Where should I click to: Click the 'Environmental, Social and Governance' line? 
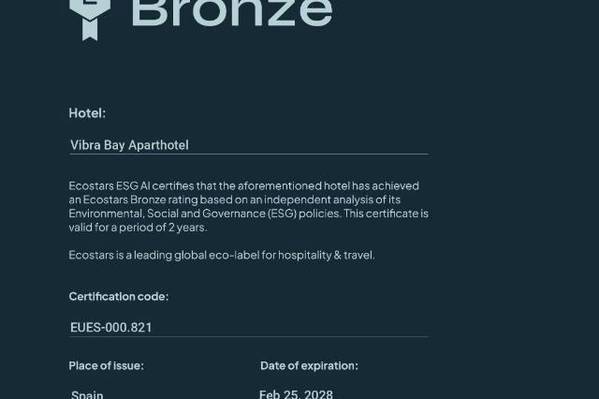click(x=249, y=213)
